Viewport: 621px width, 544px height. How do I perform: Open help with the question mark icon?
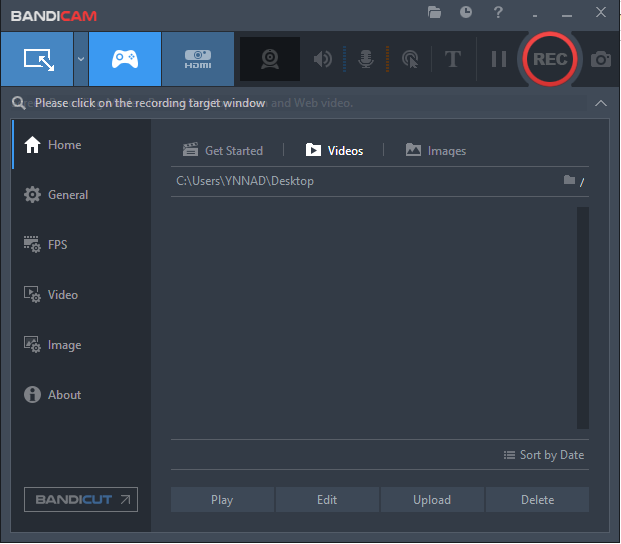[x=498, y=12]
